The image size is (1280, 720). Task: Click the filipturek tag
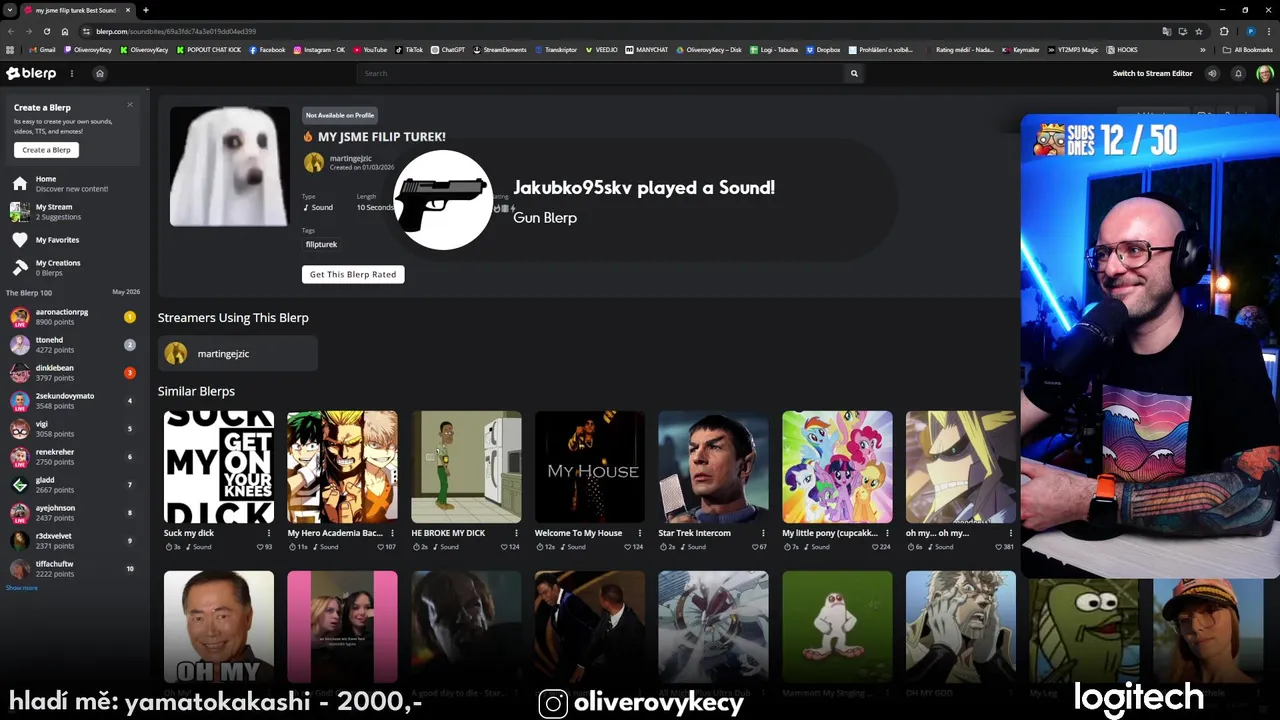point(321,244)
